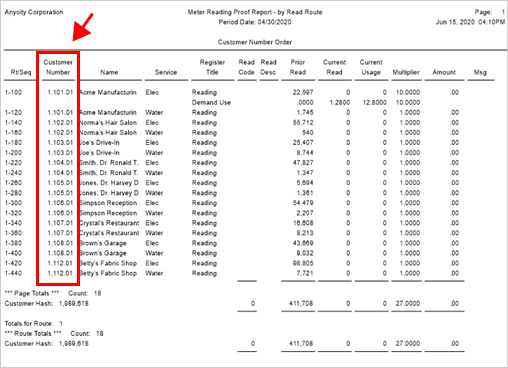Click the multiplier 10.0000 in row 1-100
508x368 pixels.
pyautogui.click(x=408, y=92)
